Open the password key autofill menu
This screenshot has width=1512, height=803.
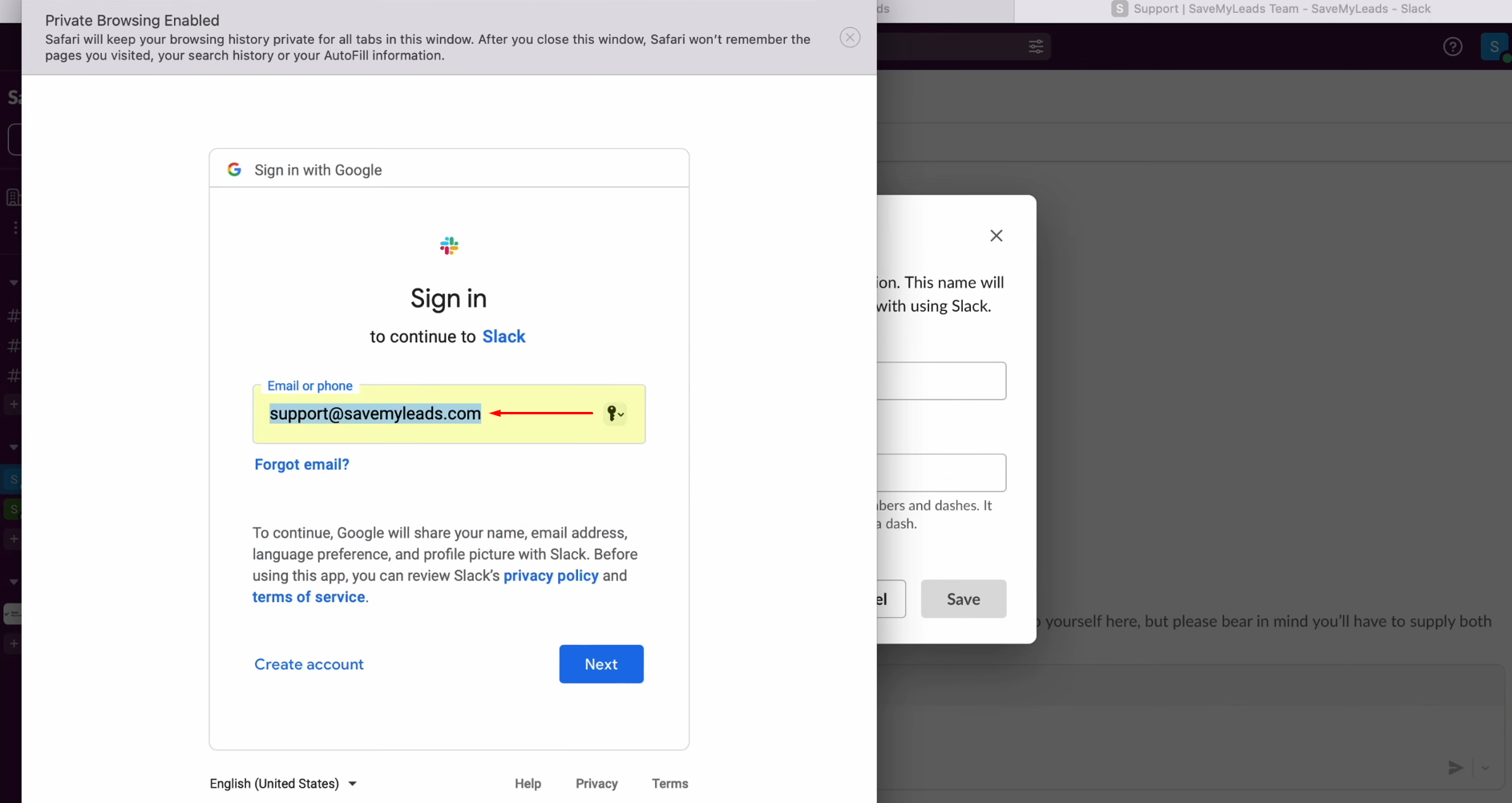tap(615, 414)
